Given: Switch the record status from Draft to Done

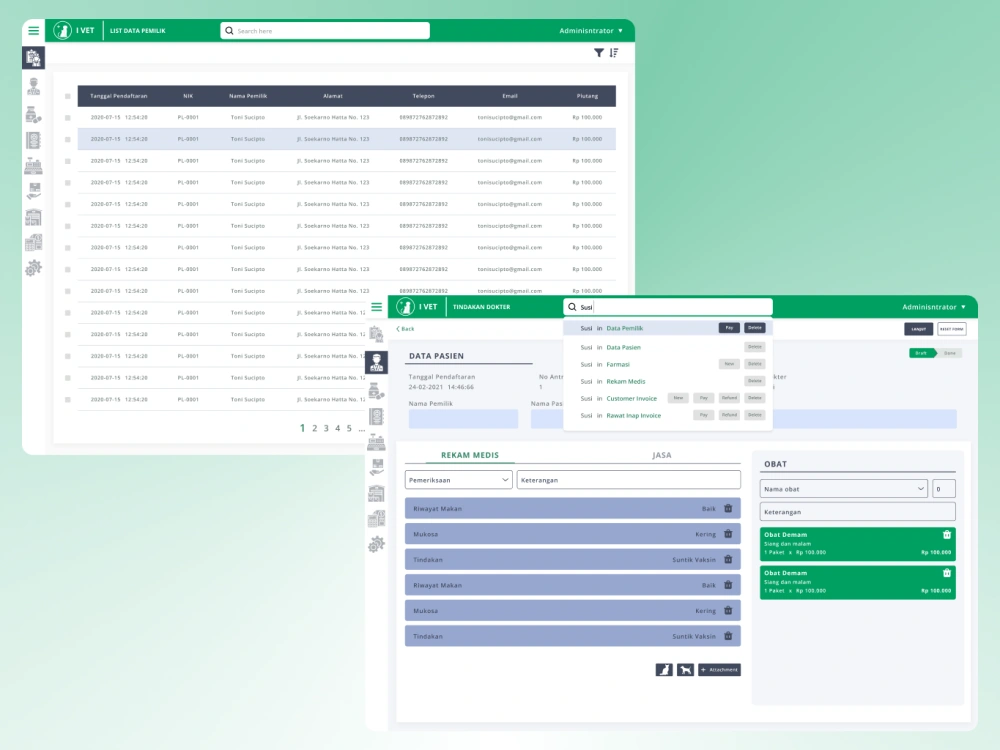Looking at the screenshot, I should point(951,353).
